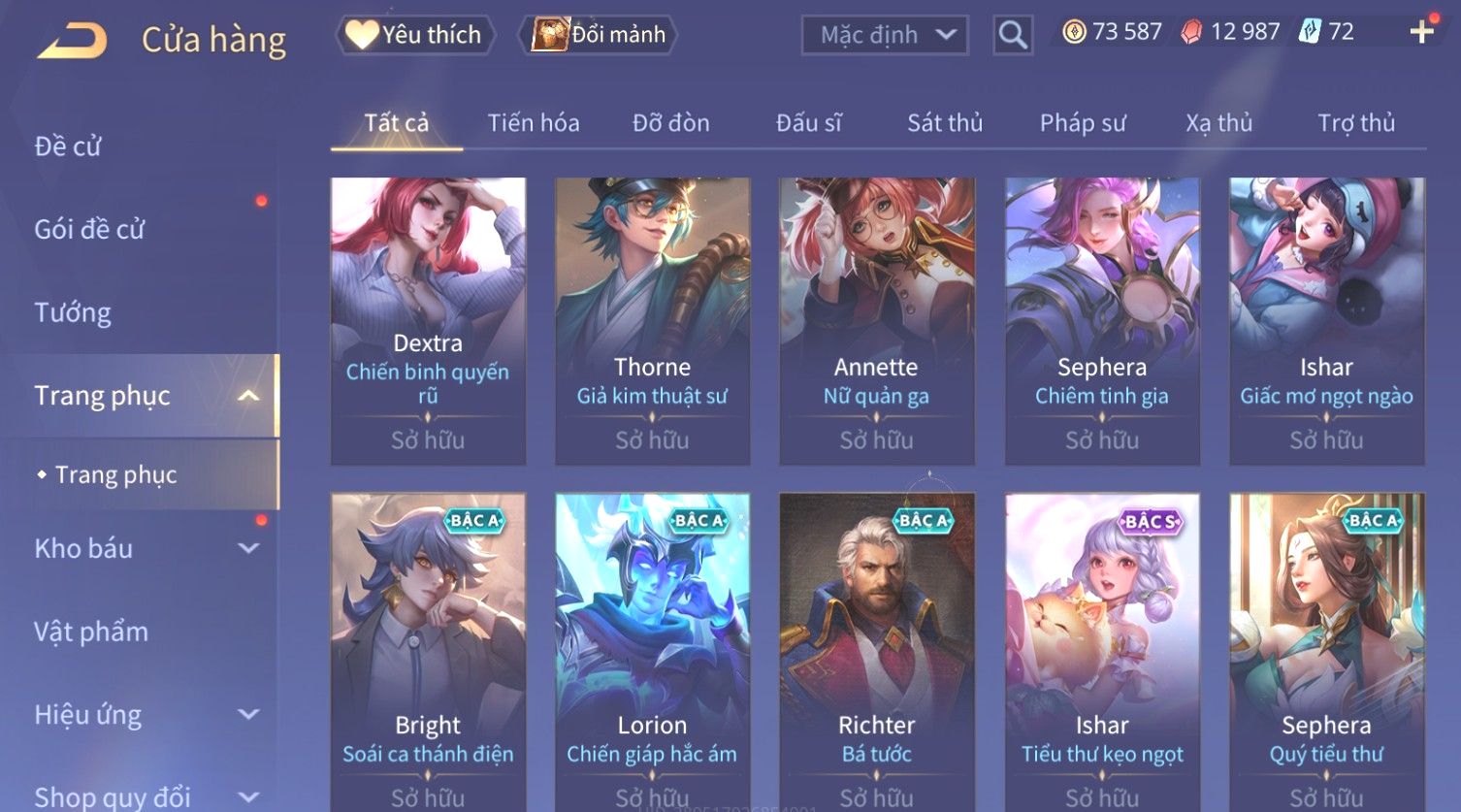Click the blue voucher ticket icon

tap(1311, 32)
